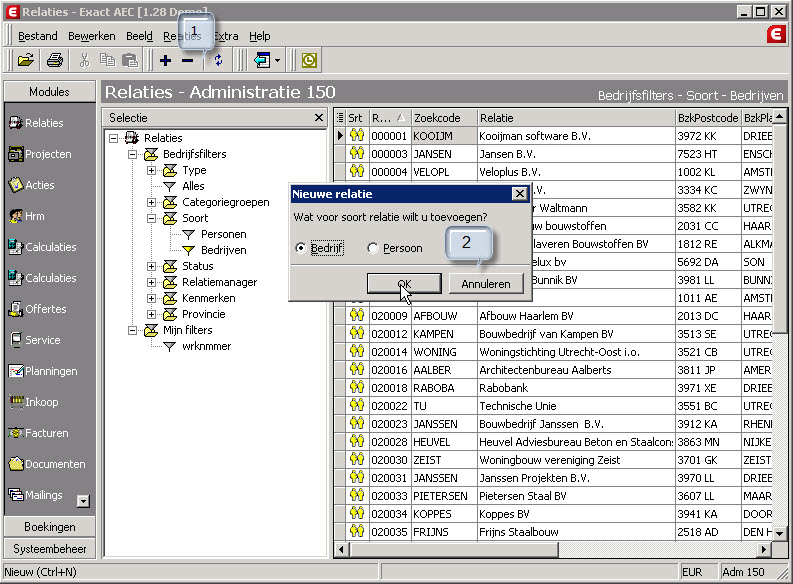
Task: Click the export window toolbar icon
Action: pyautogui.click(x=262, y=60)
